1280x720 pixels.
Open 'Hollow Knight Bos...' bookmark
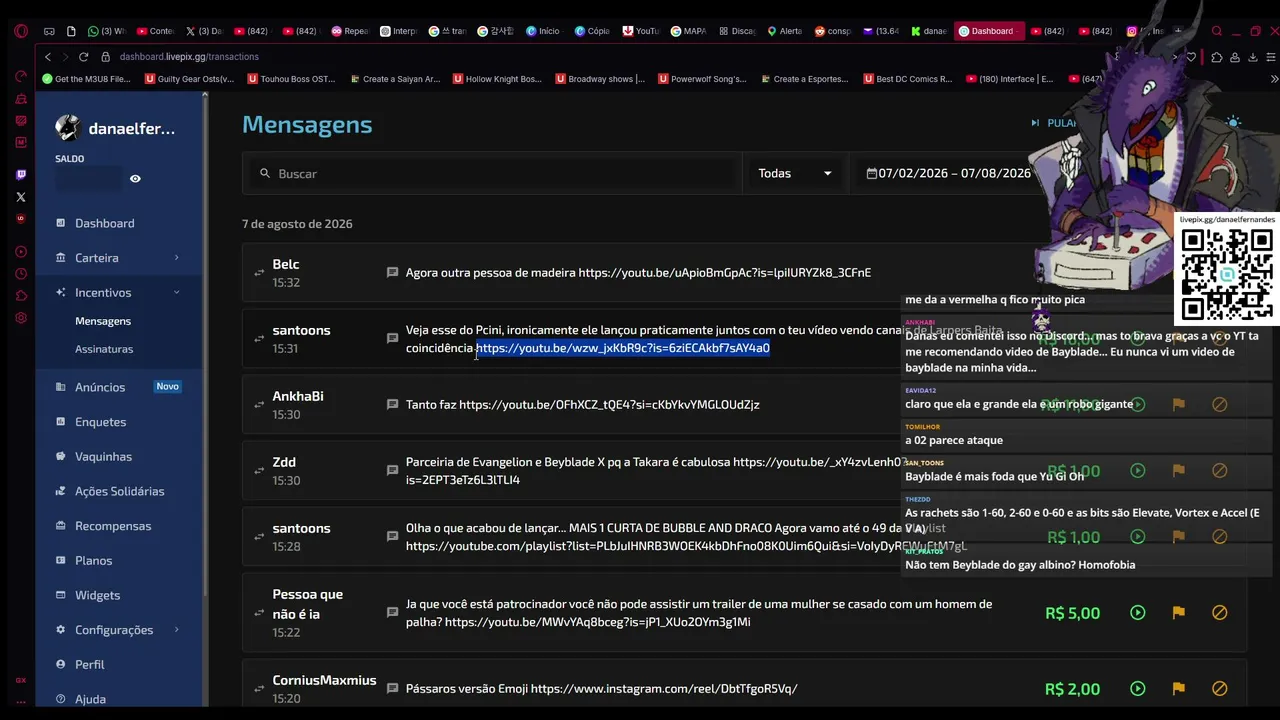pos(497,79)
